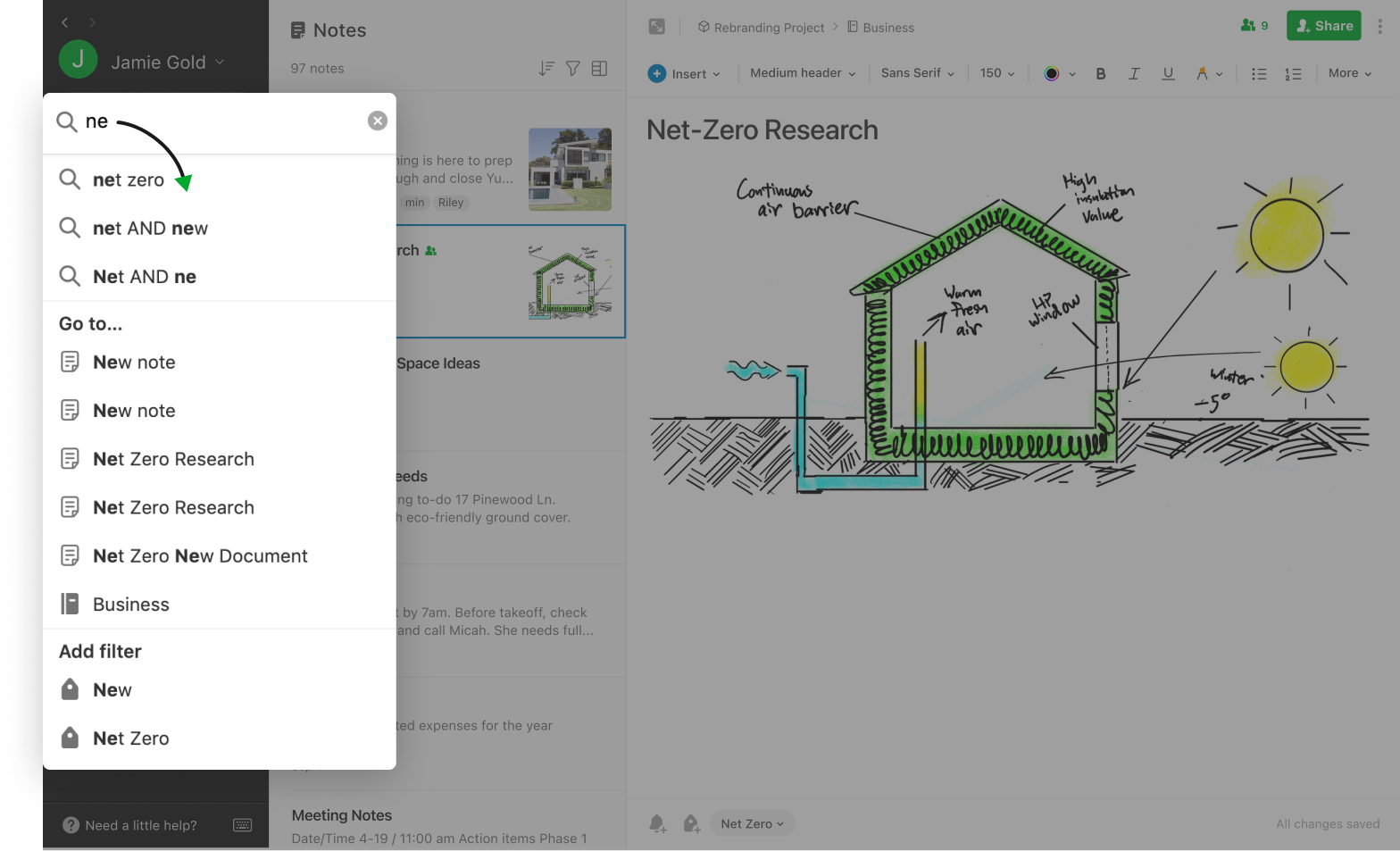Image resolution: width=1400 pixels, height=851 pixels.
Task: Clear the search field text
Action: [378, 121]
